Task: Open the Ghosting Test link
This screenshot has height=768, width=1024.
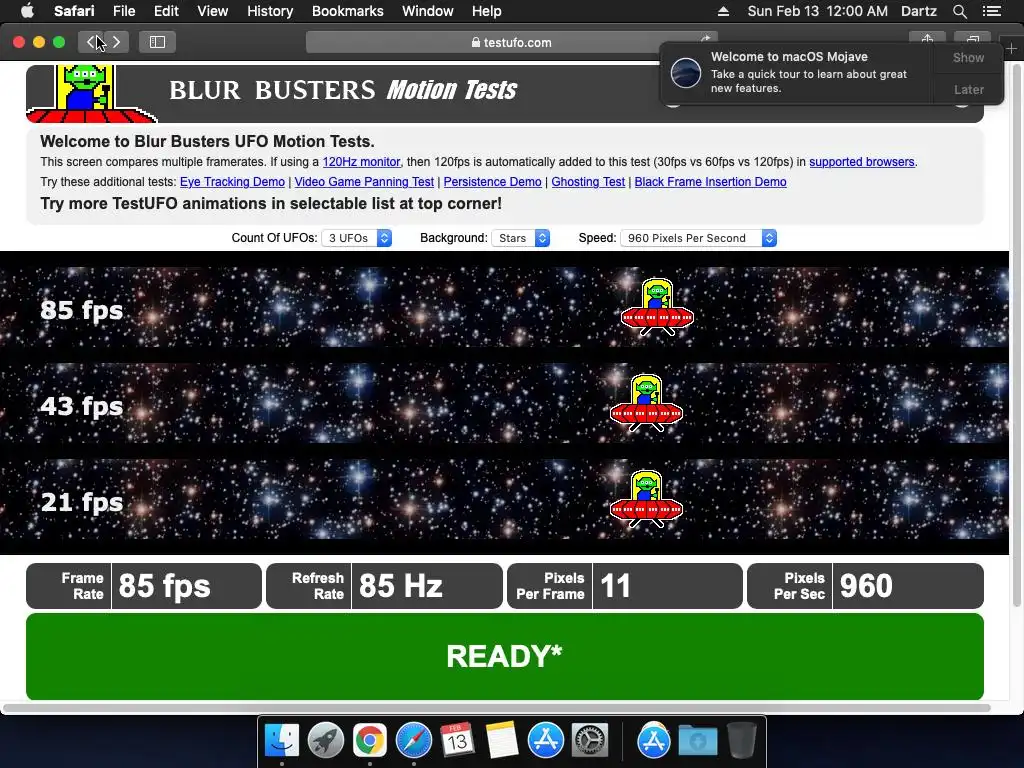Action: 588,182
